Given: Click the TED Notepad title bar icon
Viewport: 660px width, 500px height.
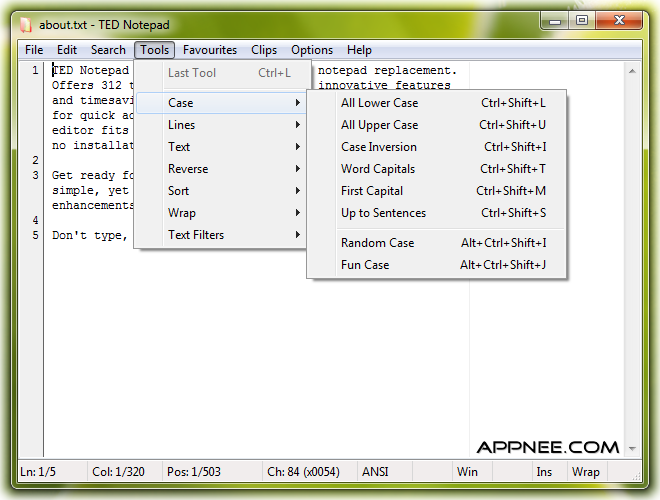Looking at the screenshot, I should (26, 25).
